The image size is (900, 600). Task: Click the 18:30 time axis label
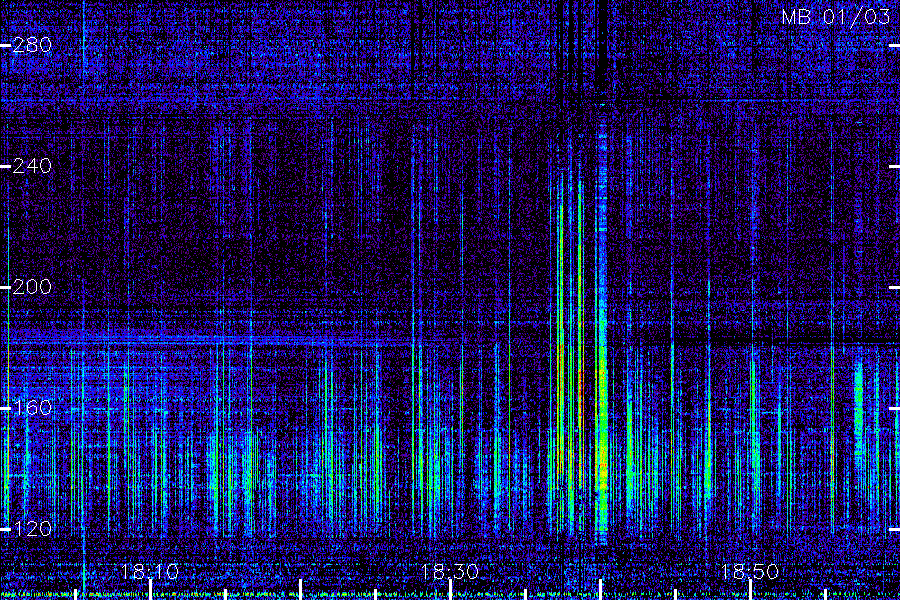(x=449, y=571)
